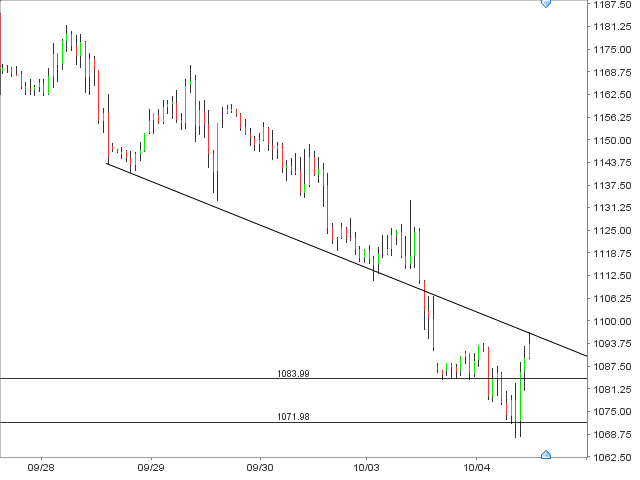Click the 09/28 date label
640x480 pixels.
pyautogui.click(x=41, y=467)
